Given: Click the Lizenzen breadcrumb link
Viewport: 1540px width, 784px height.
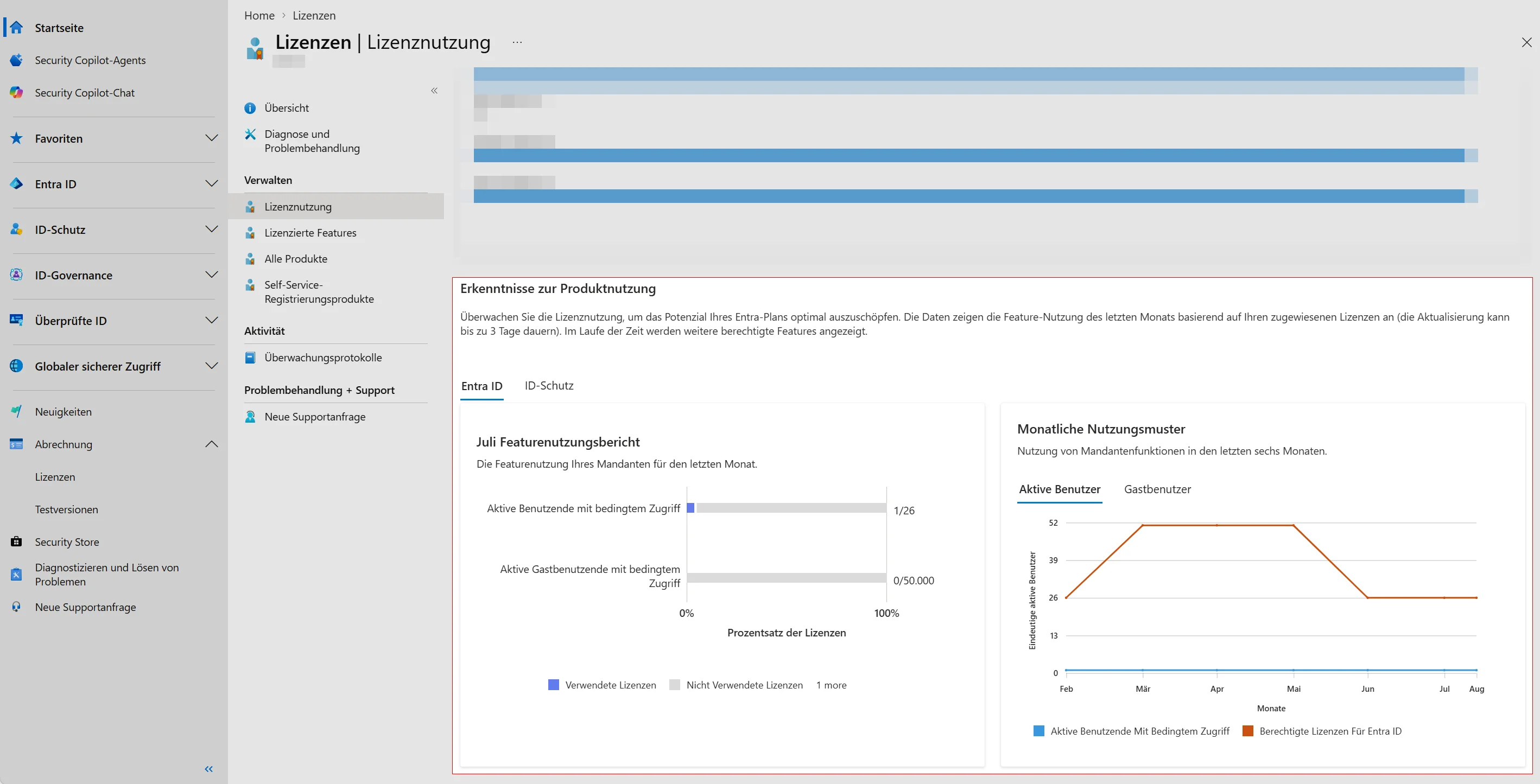Looking at the screenshot, I should pyautogui.click(x=314, y=16).
